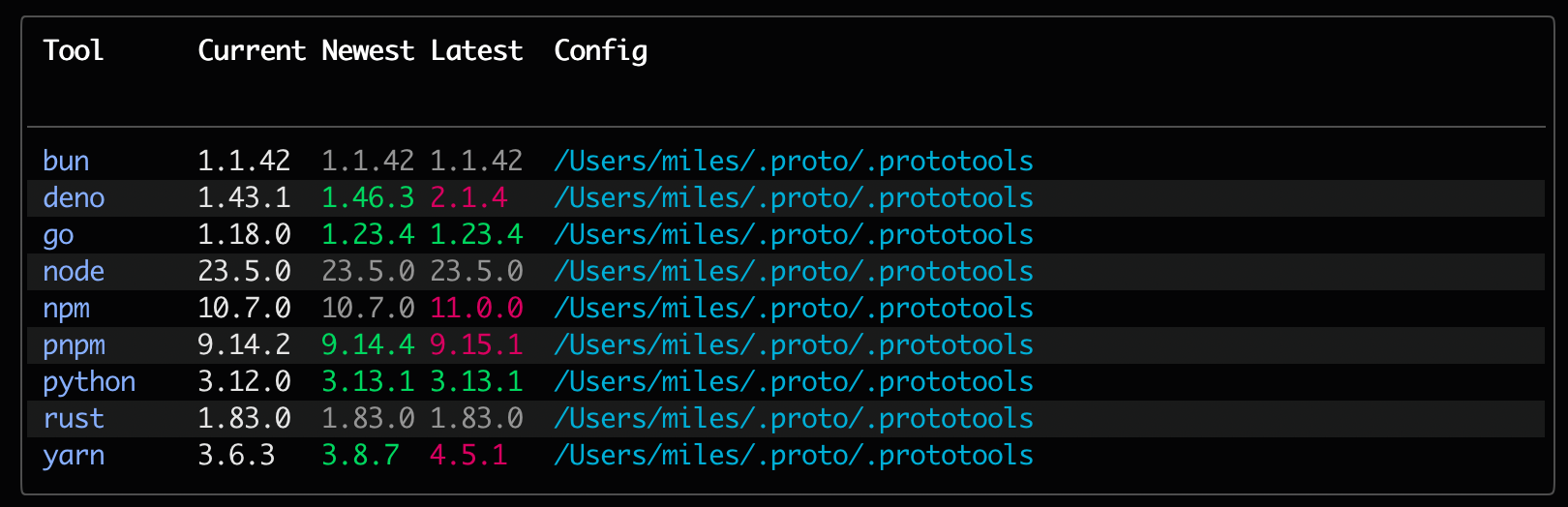
Task: Click the Current column header
Action: click(252, 50)
